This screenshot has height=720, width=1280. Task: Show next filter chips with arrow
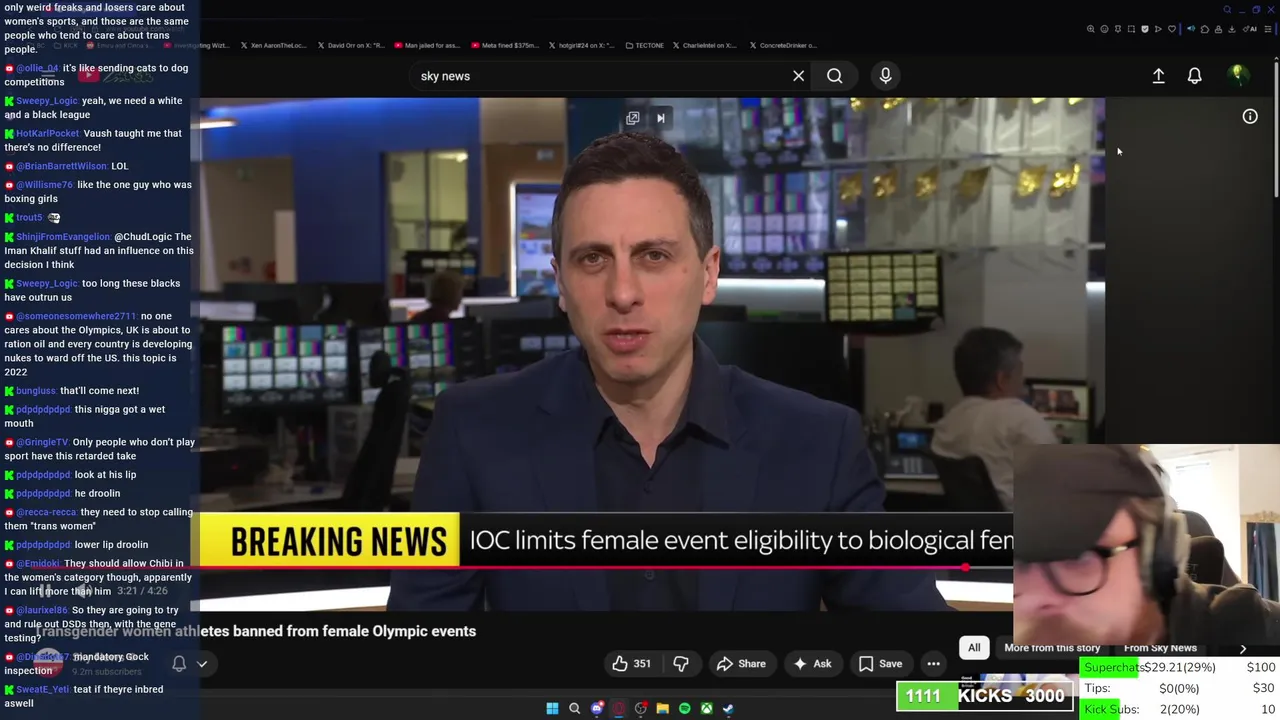(1243, 649)
